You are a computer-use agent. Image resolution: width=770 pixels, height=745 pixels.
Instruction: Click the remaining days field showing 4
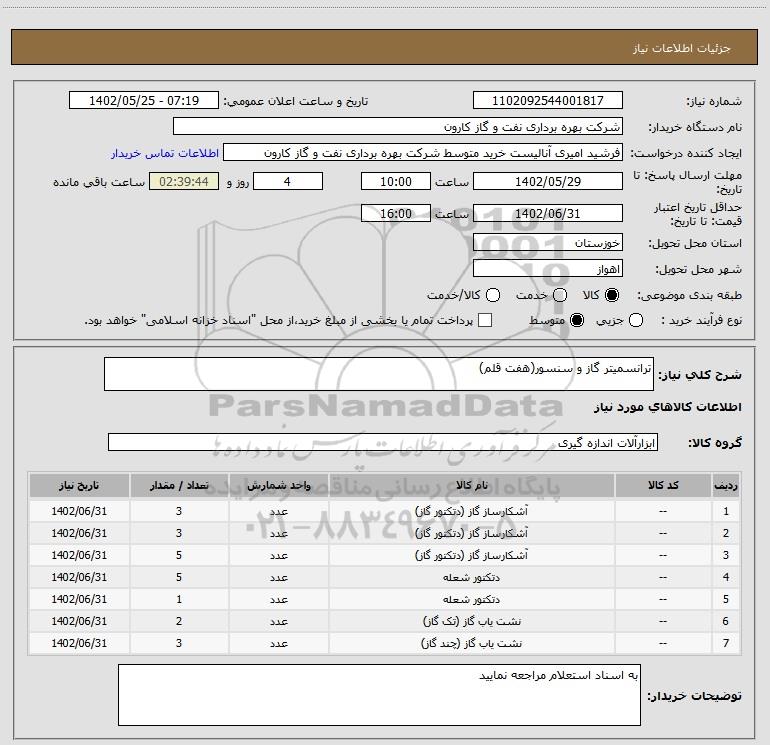(288, 181)
